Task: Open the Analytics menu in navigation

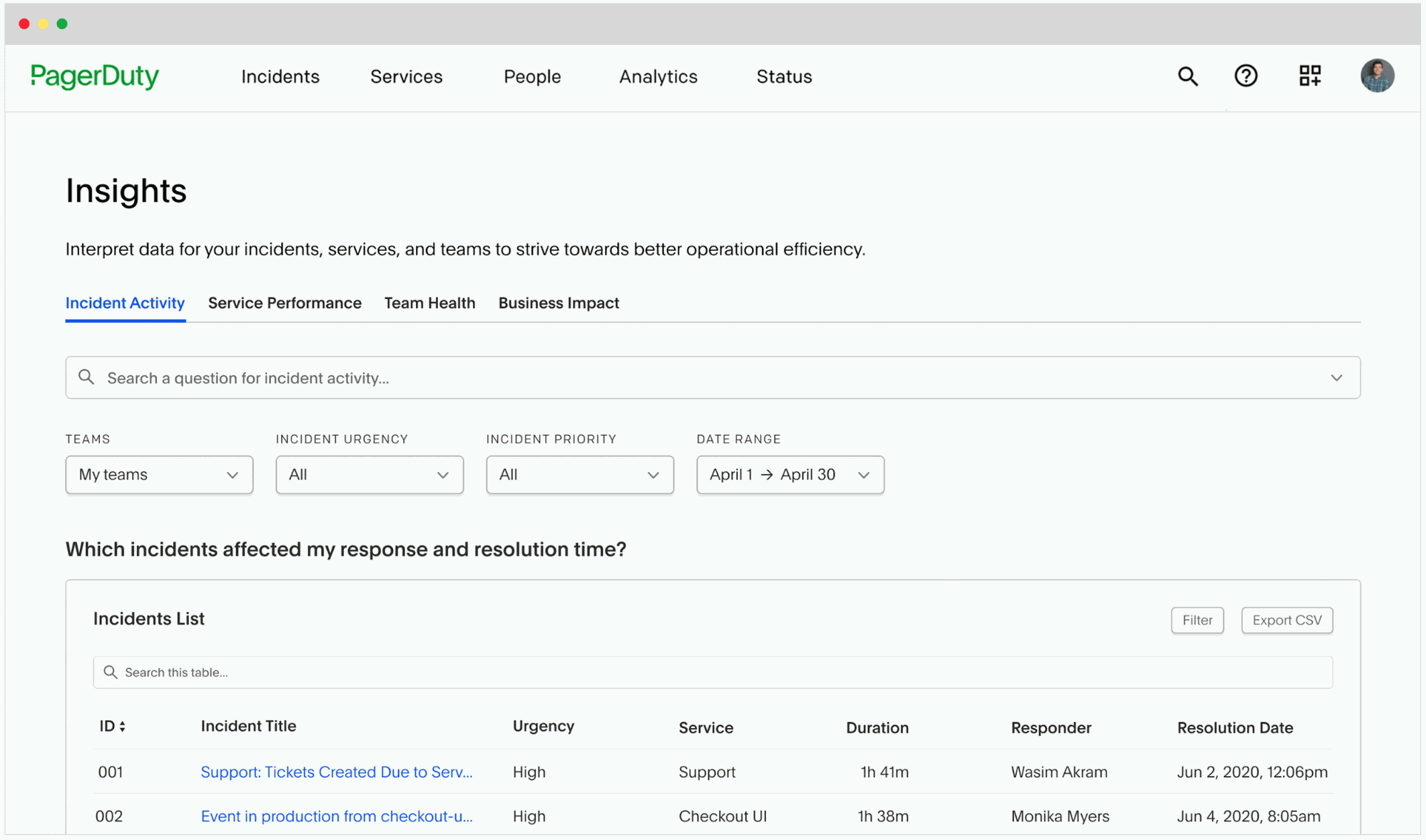Action: 658,77
